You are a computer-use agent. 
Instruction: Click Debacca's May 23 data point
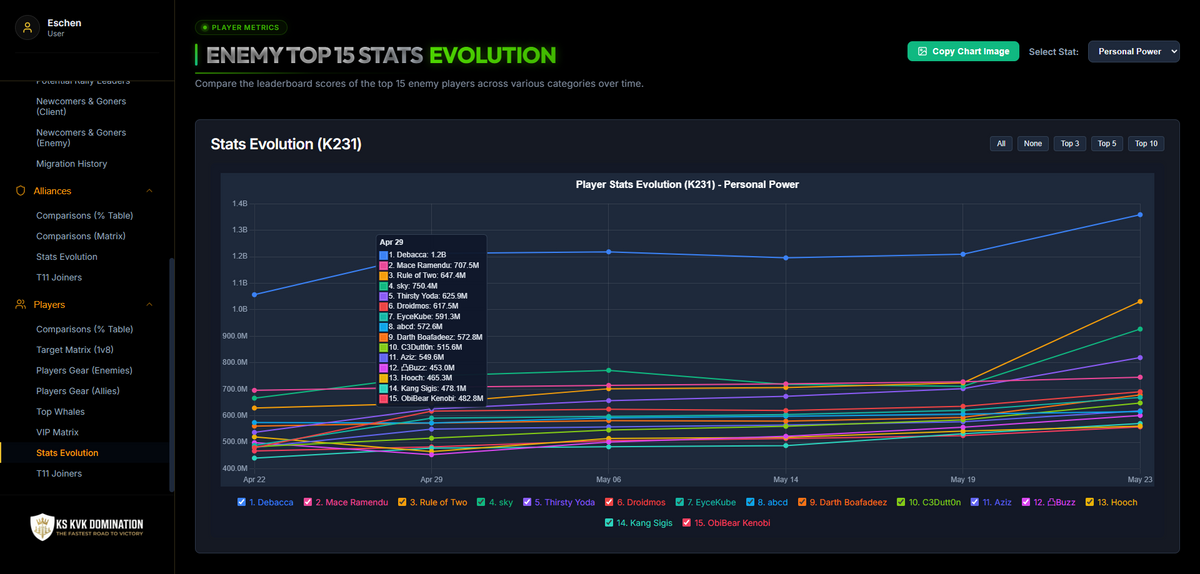click(x=1140, y=215)
